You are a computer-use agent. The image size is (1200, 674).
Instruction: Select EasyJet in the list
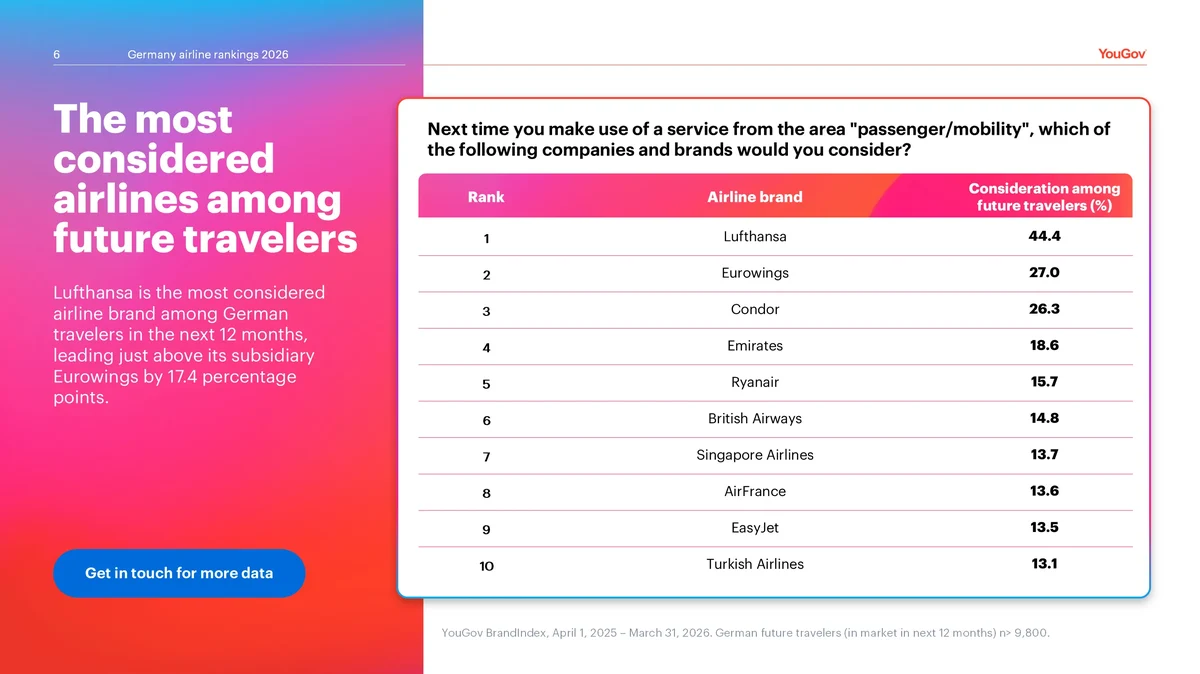click(x=755, y=528)
